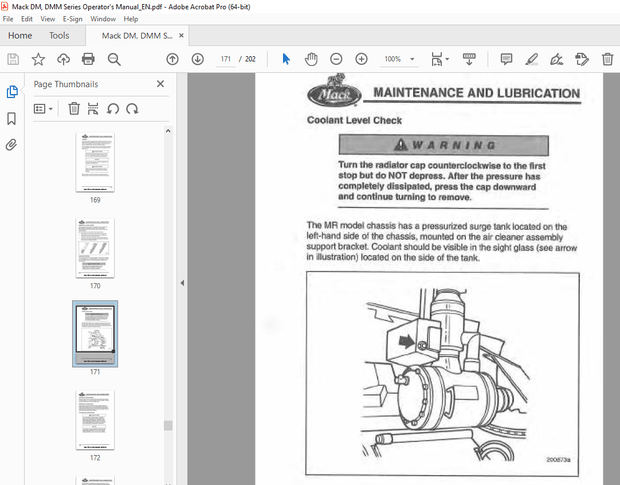Screen dimensions: 620x485
Task: Open the File menu
Action: point(8,19)
